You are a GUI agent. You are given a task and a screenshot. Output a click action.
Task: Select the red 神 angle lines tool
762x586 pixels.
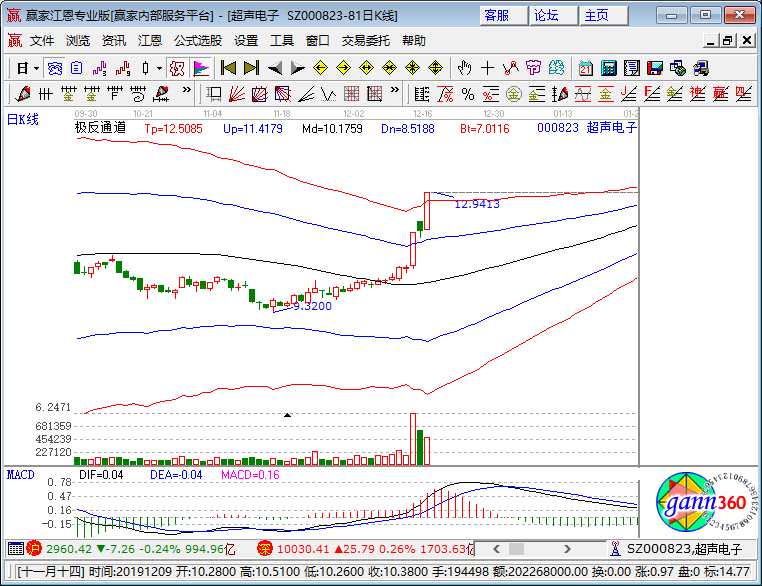[x=697, y=94]
